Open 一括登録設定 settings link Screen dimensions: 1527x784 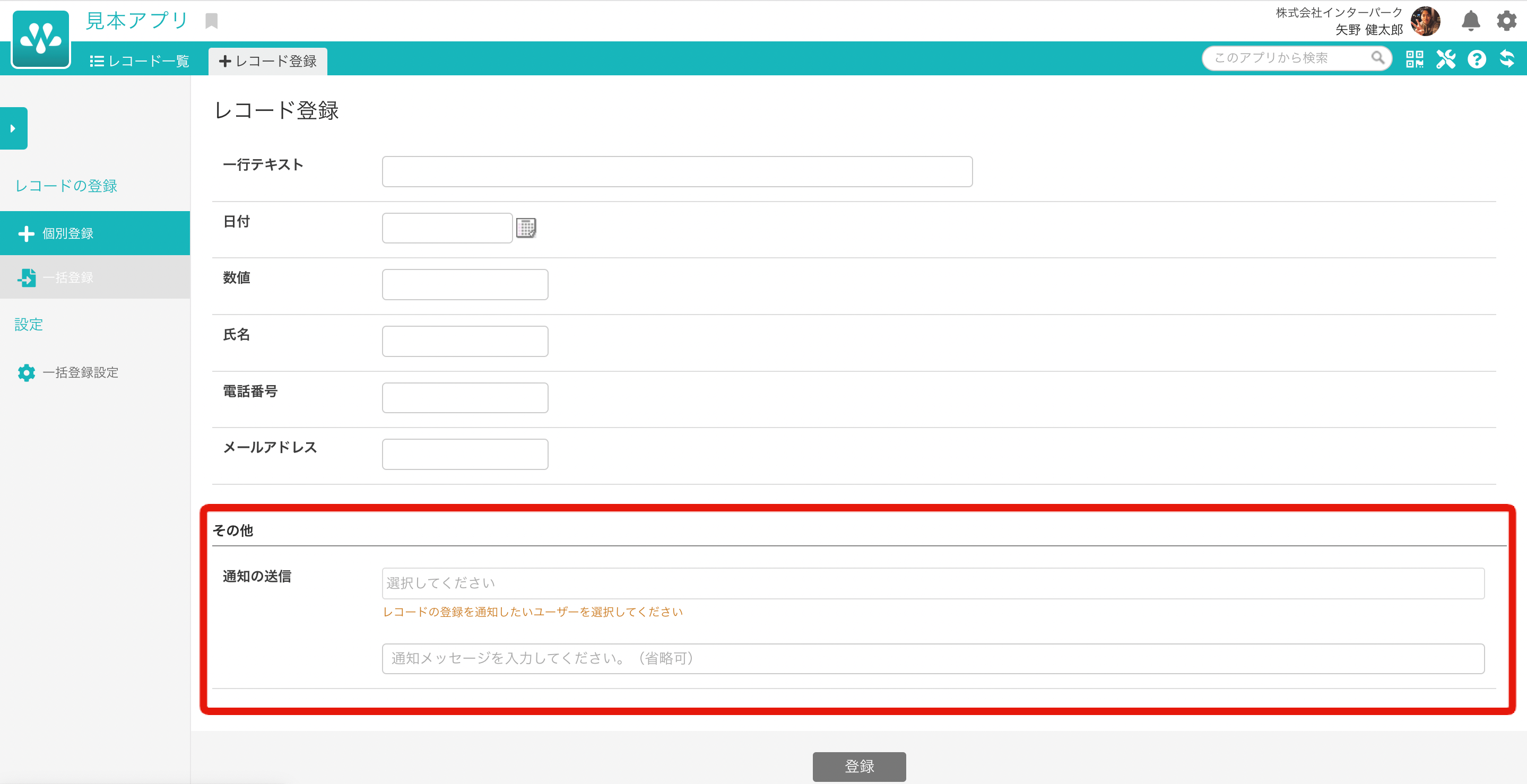coord(80,372)
